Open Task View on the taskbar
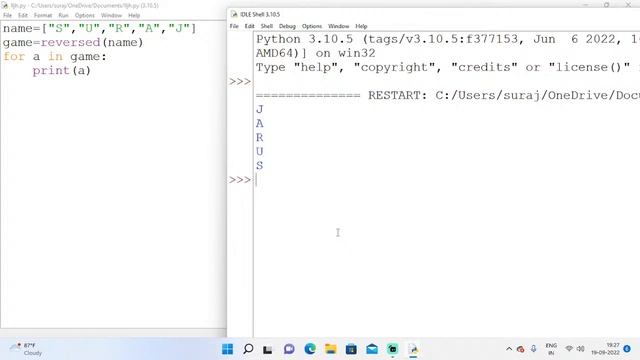 click(x=268, y=349)
